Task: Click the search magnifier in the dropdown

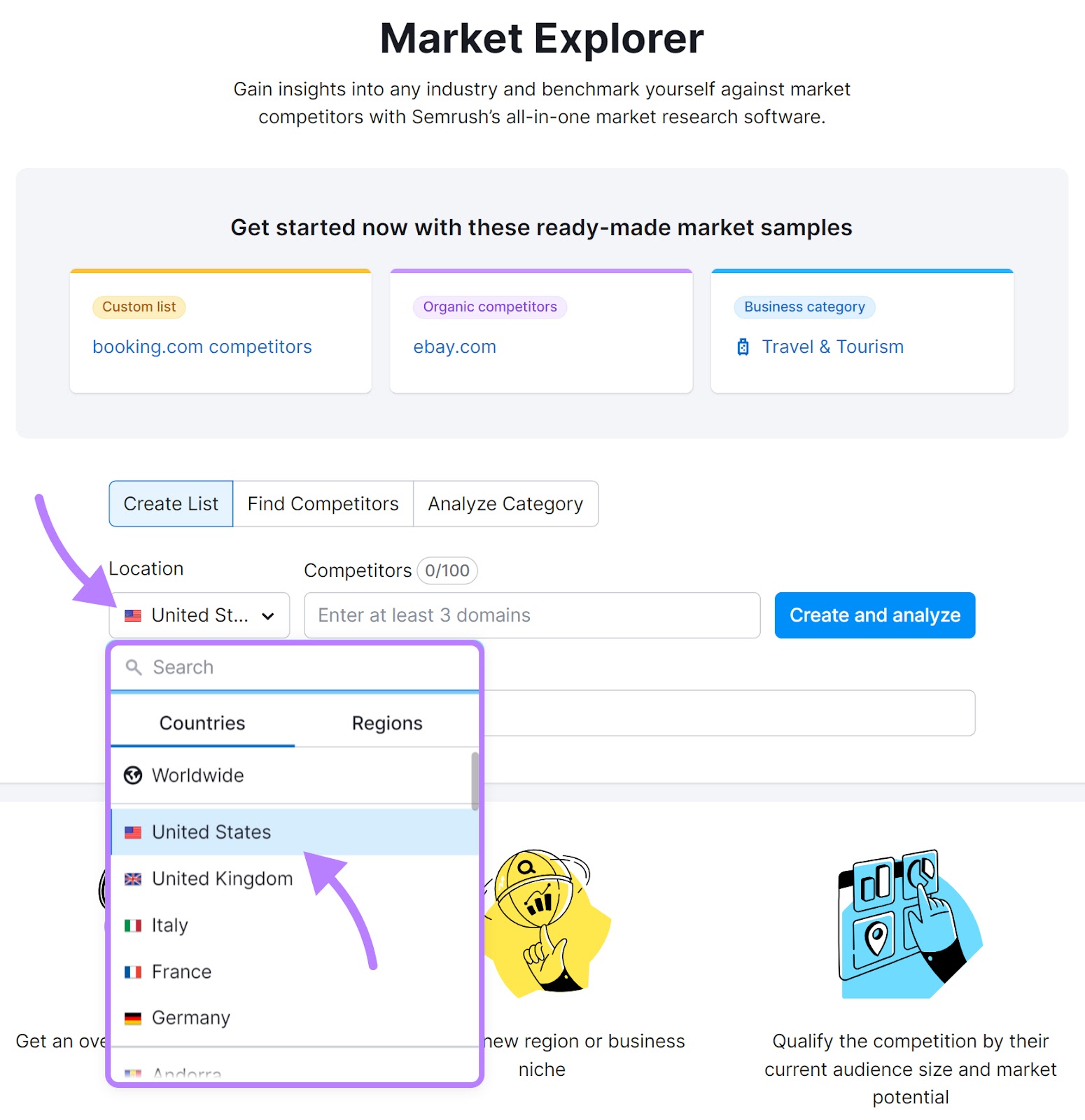Action: [x=133, y=667]
